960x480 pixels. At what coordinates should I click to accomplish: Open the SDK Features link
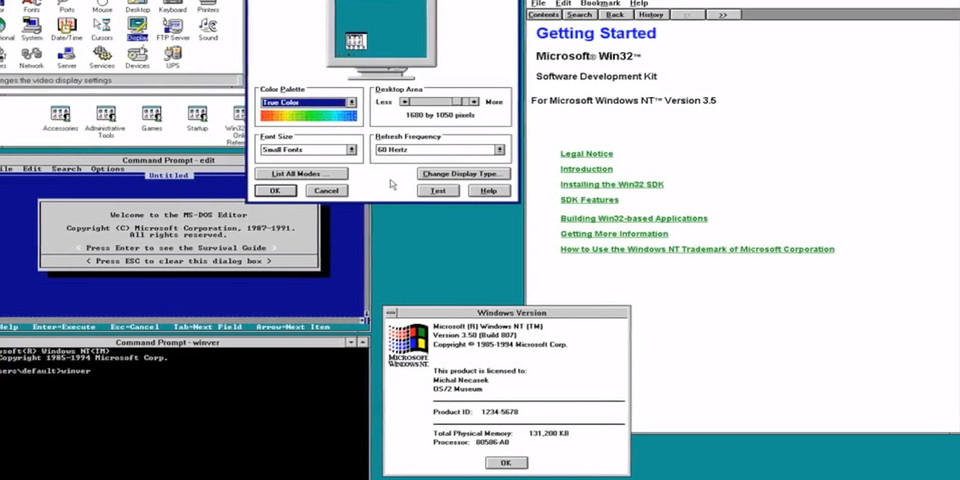tap(590, 200)
